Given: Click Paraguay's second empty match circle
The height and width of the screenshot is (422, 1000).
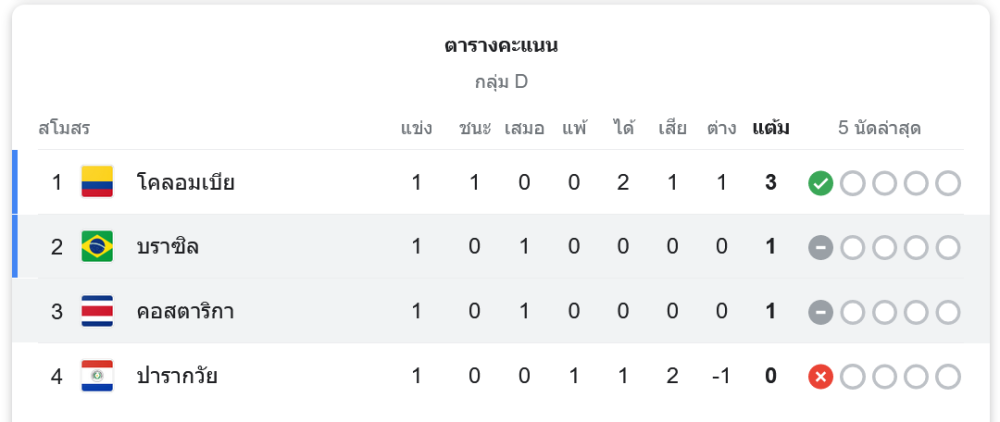Looking at the screenshot, I should pos(884,377).
